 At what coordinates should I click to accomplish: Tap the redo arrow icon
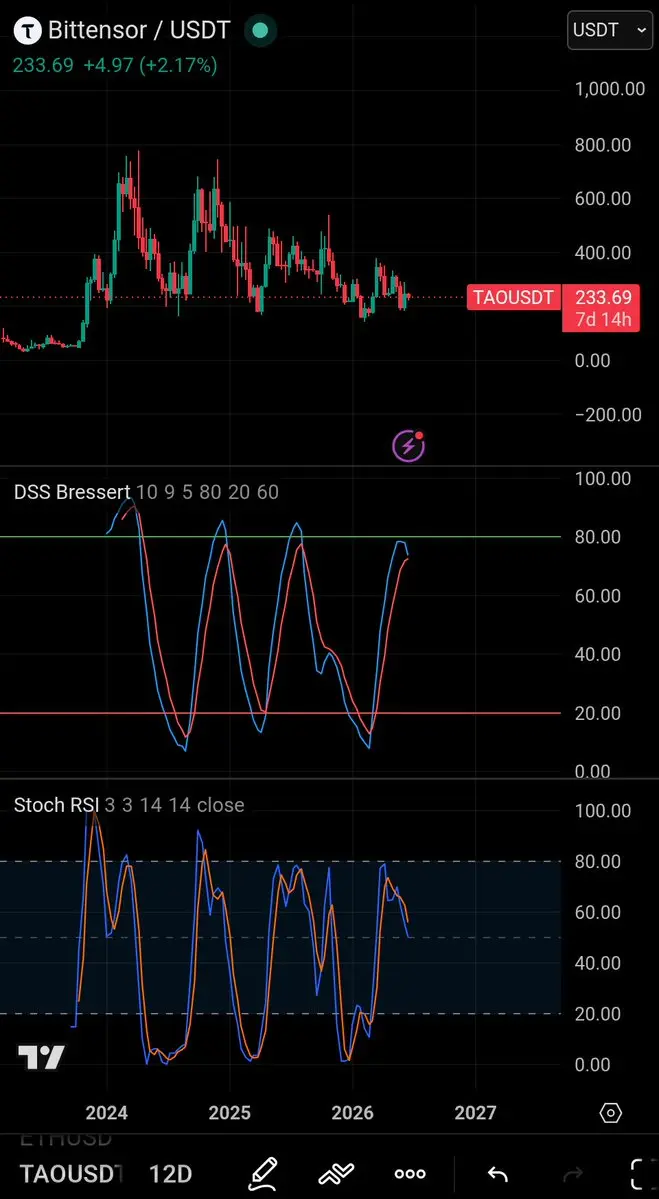pos(573,1174)
